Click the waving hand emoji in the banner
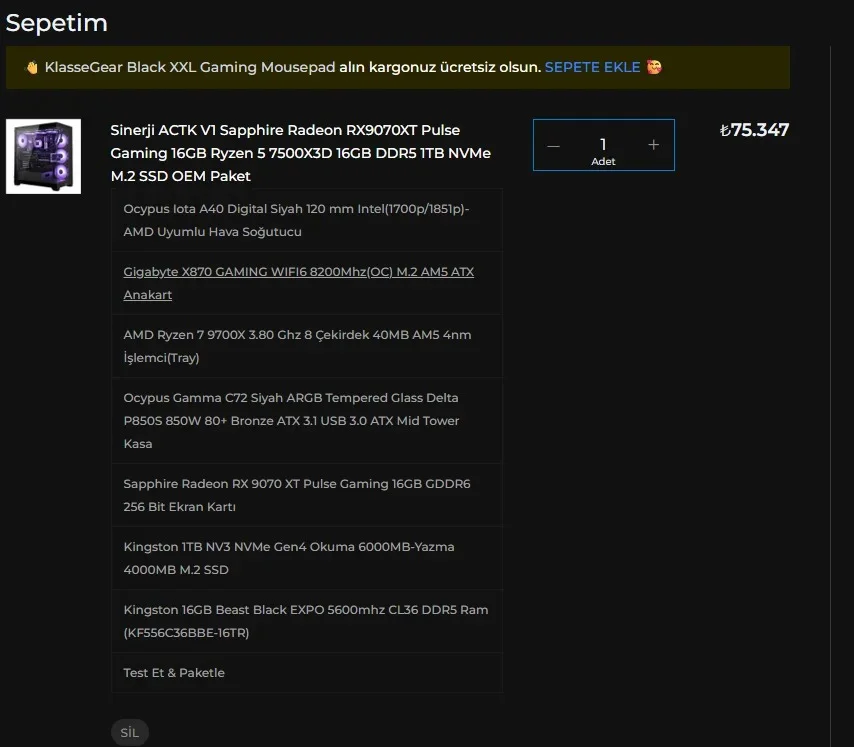Screen dimensions: 854x747 point(32,68)
